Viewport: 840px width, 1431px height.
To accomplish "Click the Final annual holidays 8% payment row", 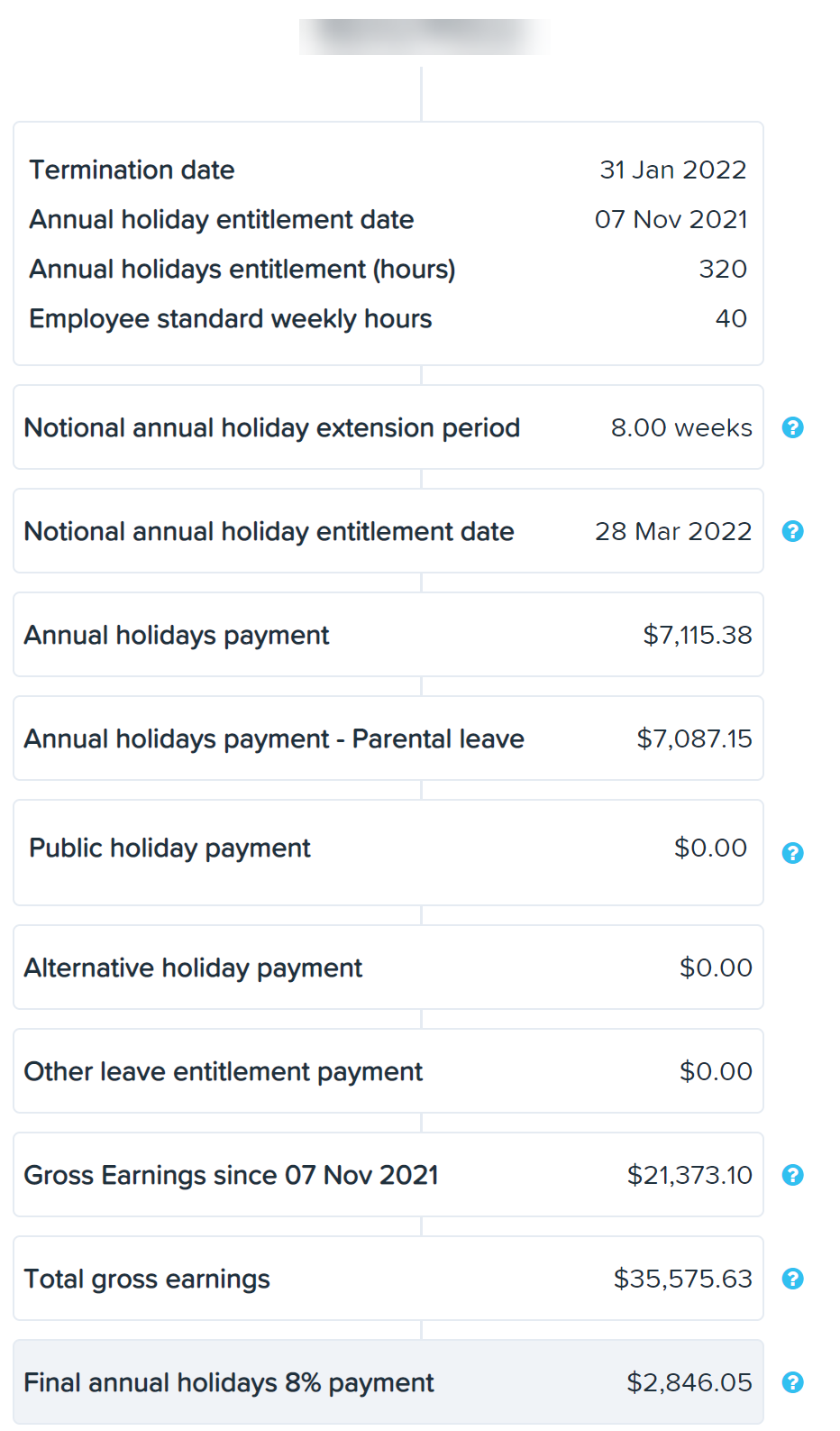I will [x=388, y=1382].
